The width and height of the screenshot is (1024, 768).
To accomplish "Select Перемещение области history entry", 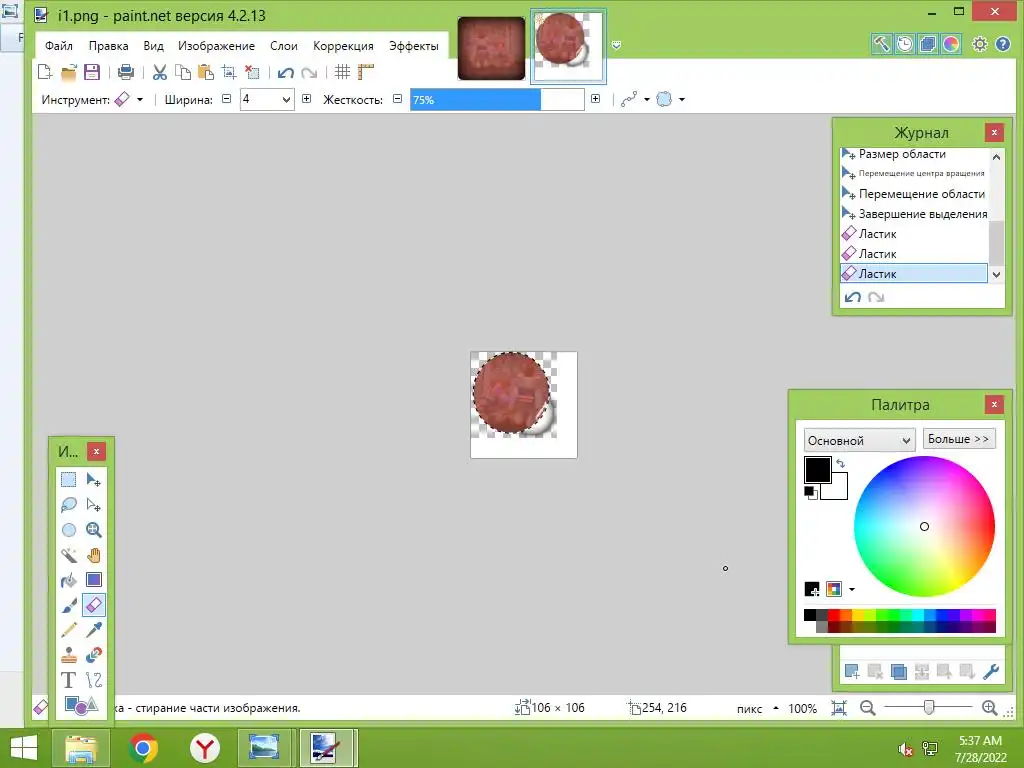I will click(914, 194).
